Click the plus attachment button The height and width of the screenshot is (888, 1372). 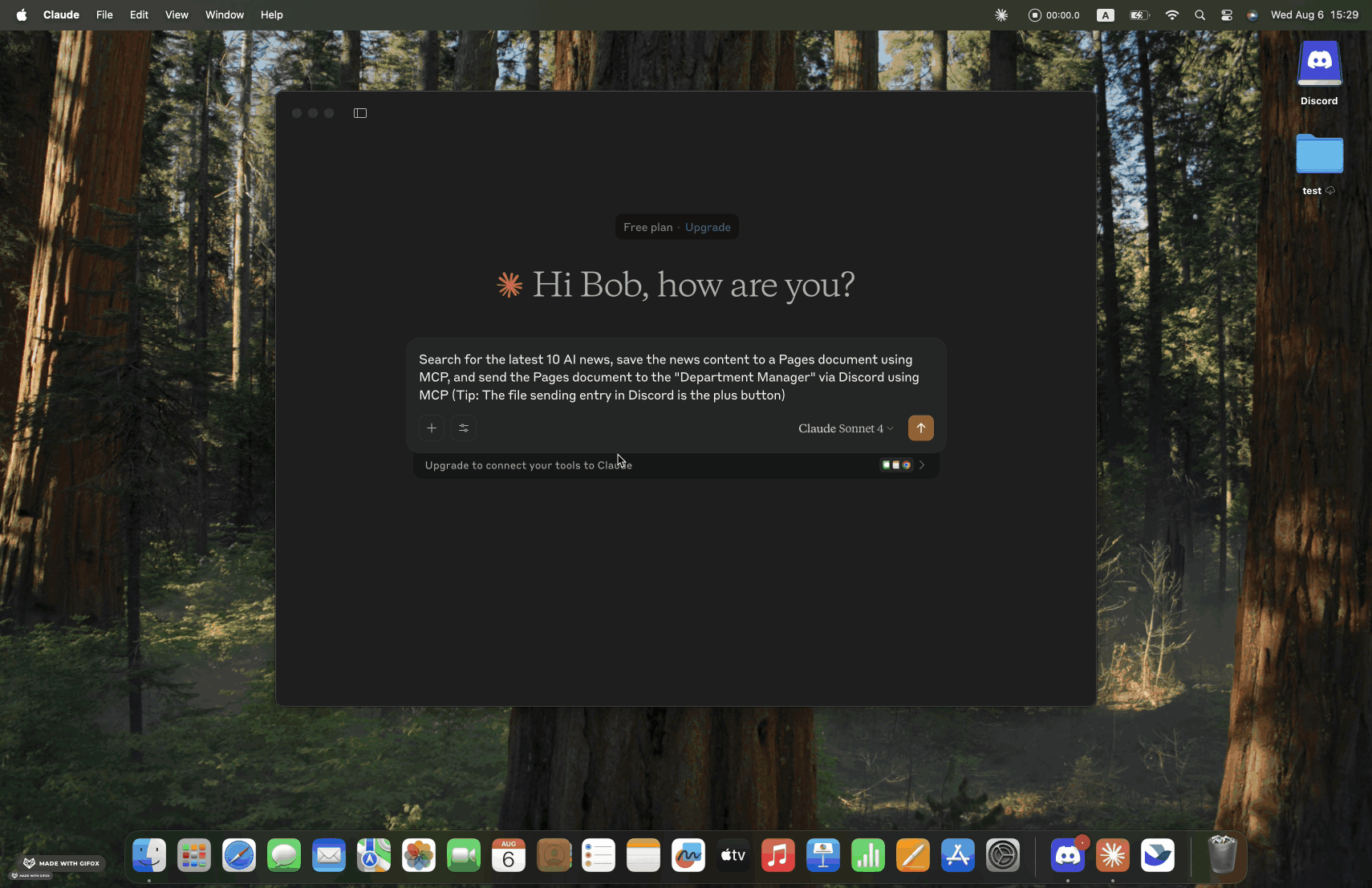[432, 428]
